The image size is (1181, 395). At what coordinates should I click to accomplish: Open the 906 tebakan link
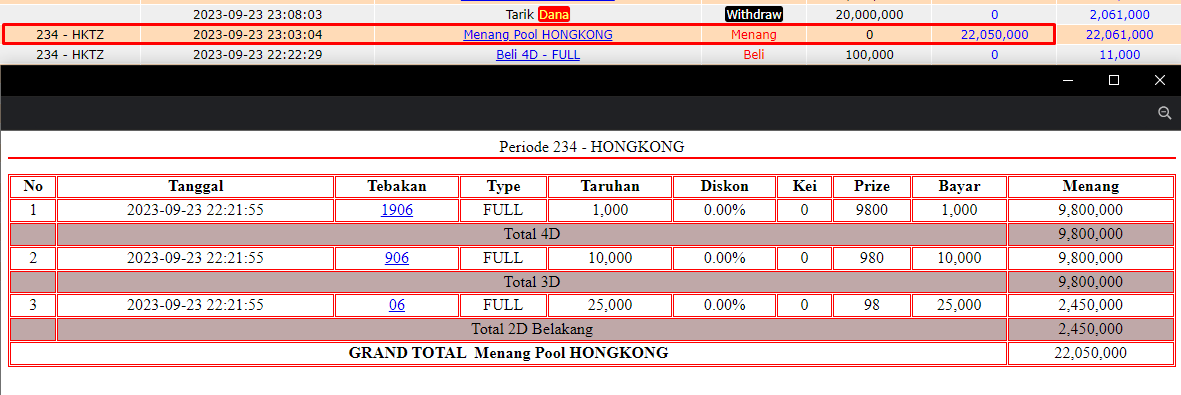(397, 258)
